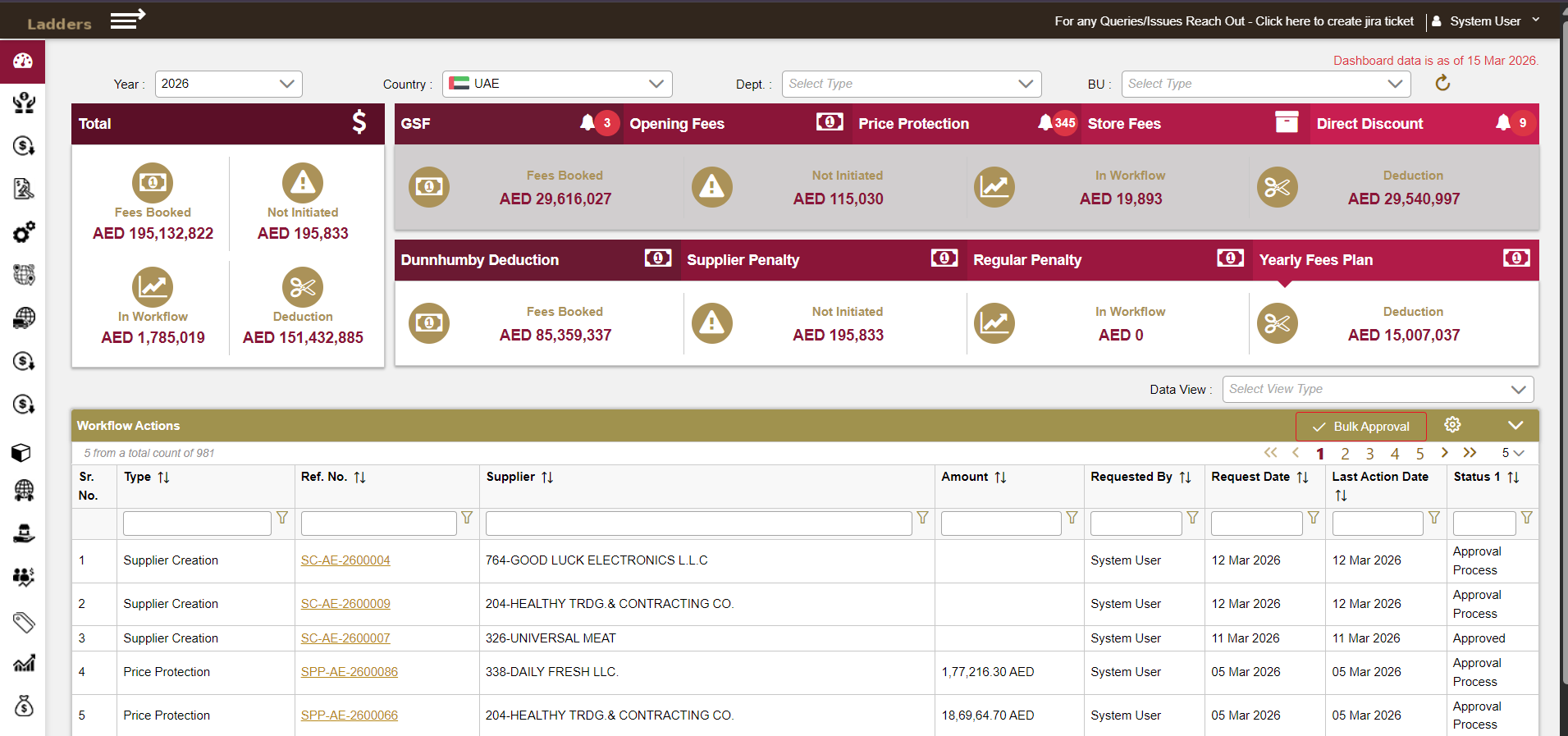The width and height of the screenshot is (1568, 736).
Task: Click the refresh icon beside BU filter
Action: [x=1442, y=83]
